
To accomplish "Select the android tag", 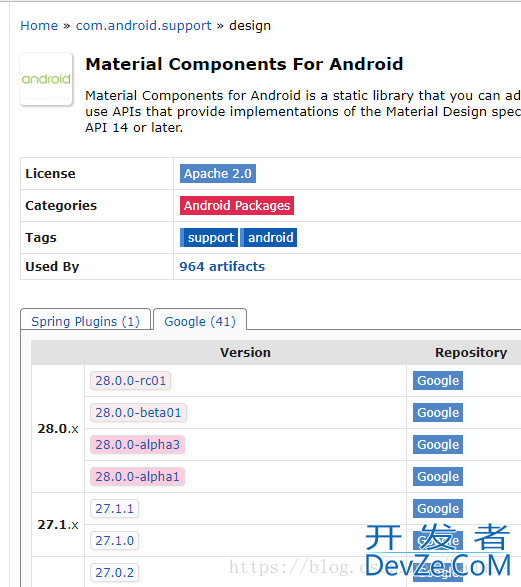I will (269, 238).
